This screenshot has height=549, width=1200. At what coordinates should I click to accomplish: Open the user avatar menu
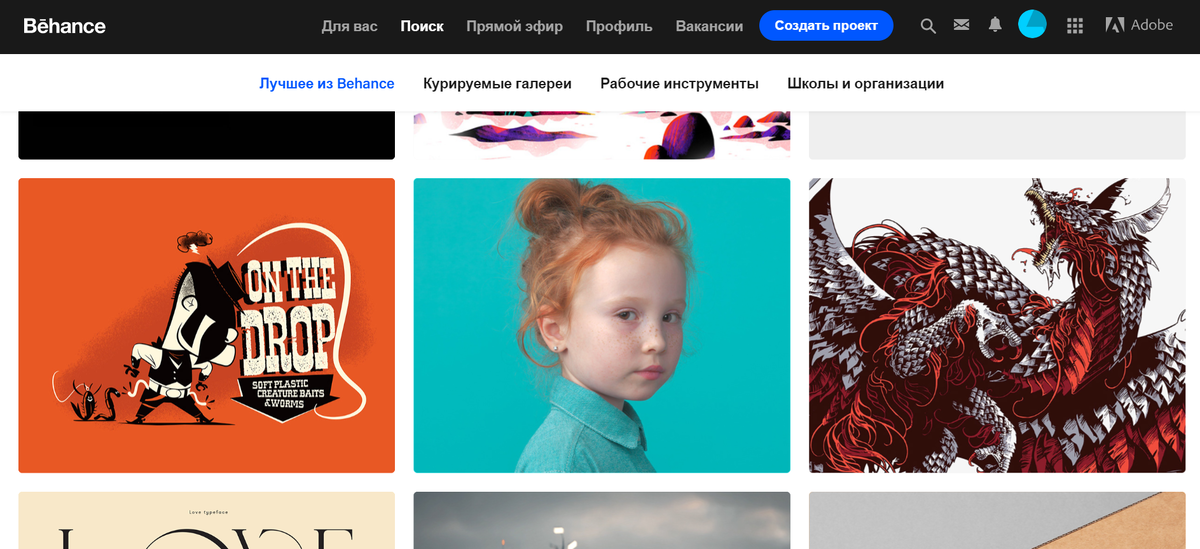[x=1032, y=25]
